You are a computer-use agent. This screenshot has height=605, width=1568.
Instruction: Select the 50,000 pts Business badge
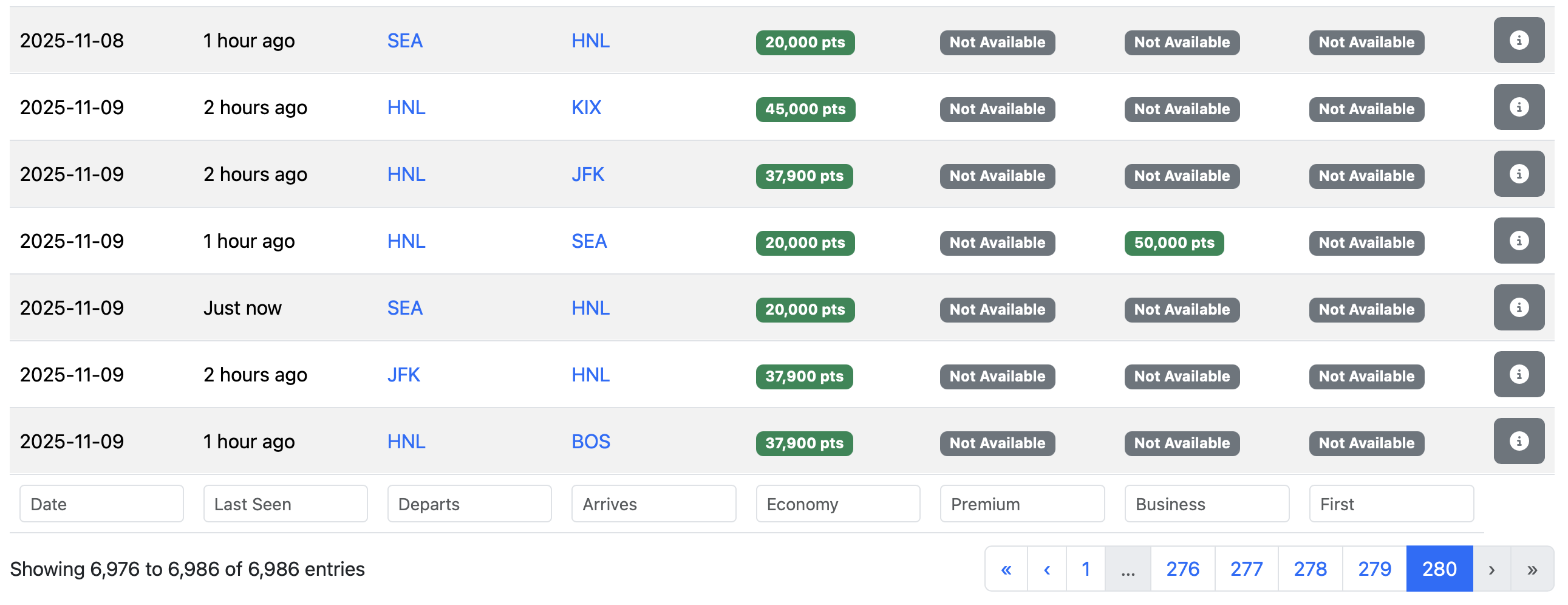tap(1173, 243)
